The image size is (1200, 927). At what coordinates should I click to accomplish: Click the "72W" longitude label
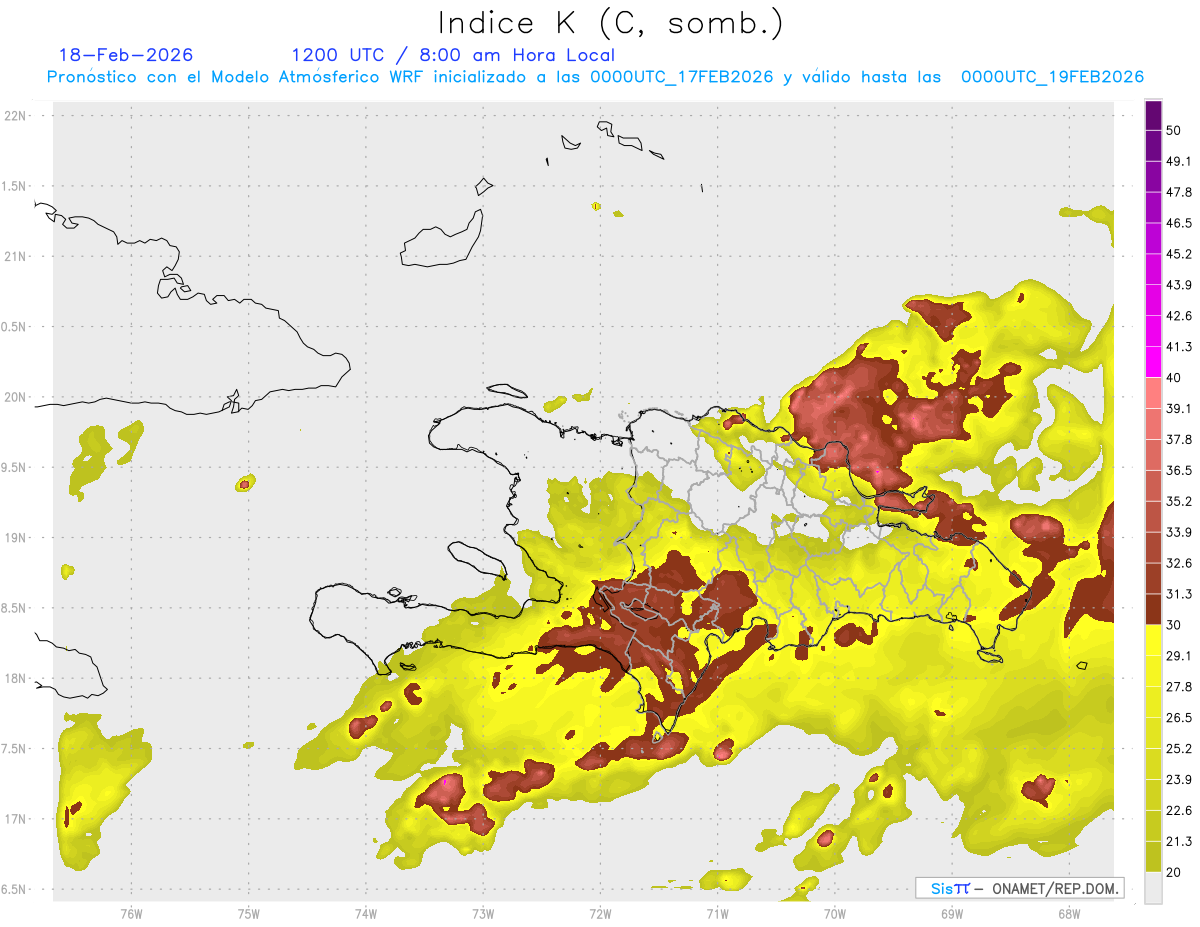(x=600, y=914)
